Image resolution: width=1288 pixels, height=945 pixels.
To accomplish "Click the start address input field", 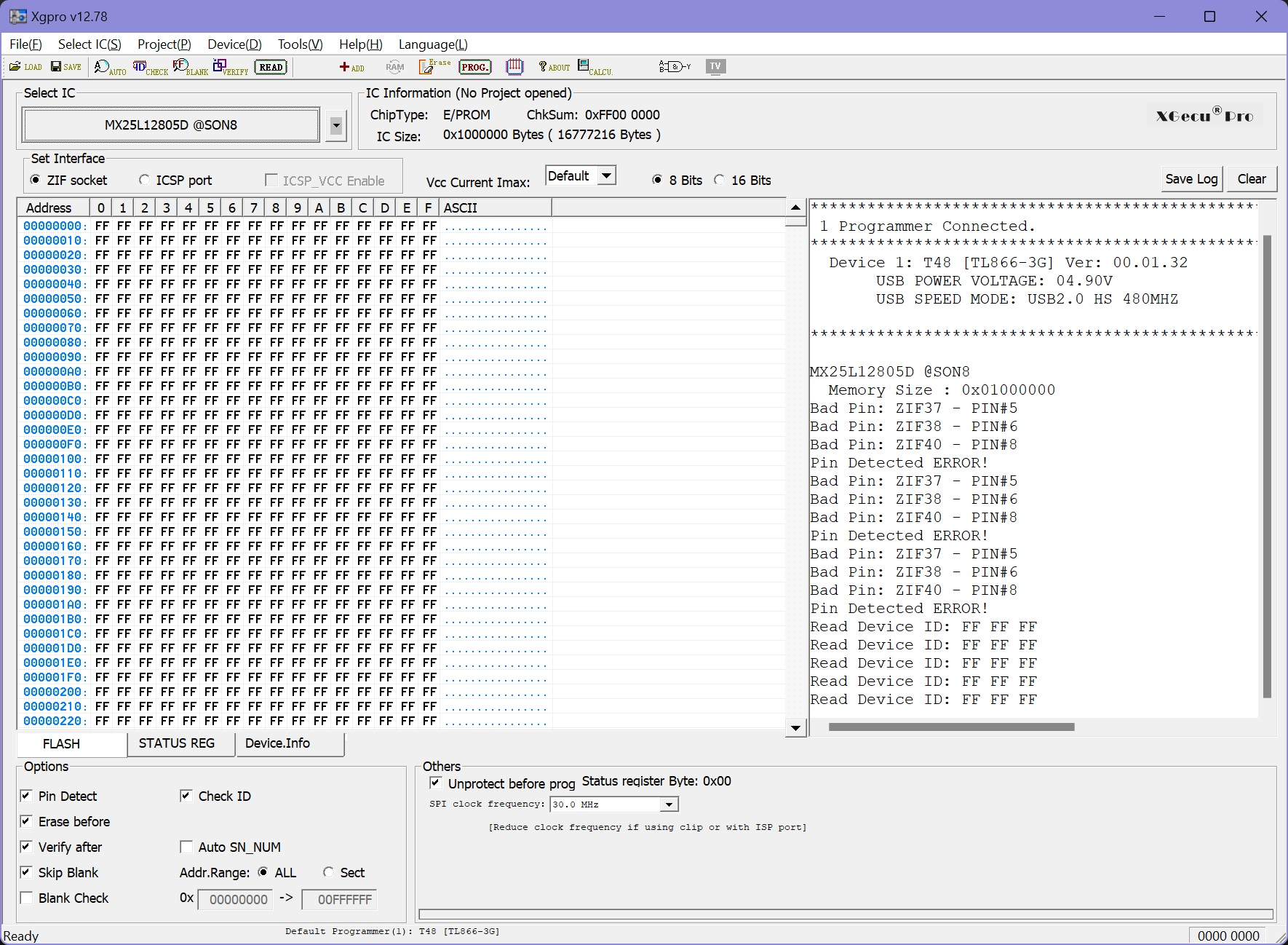I will pos(236,900).
